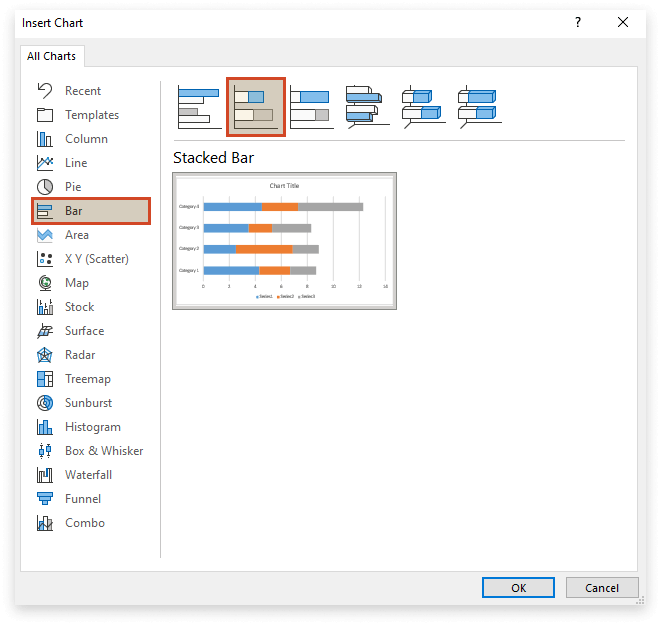
Task: Close the Insert Chart dialog
Action: coord(623,22)
